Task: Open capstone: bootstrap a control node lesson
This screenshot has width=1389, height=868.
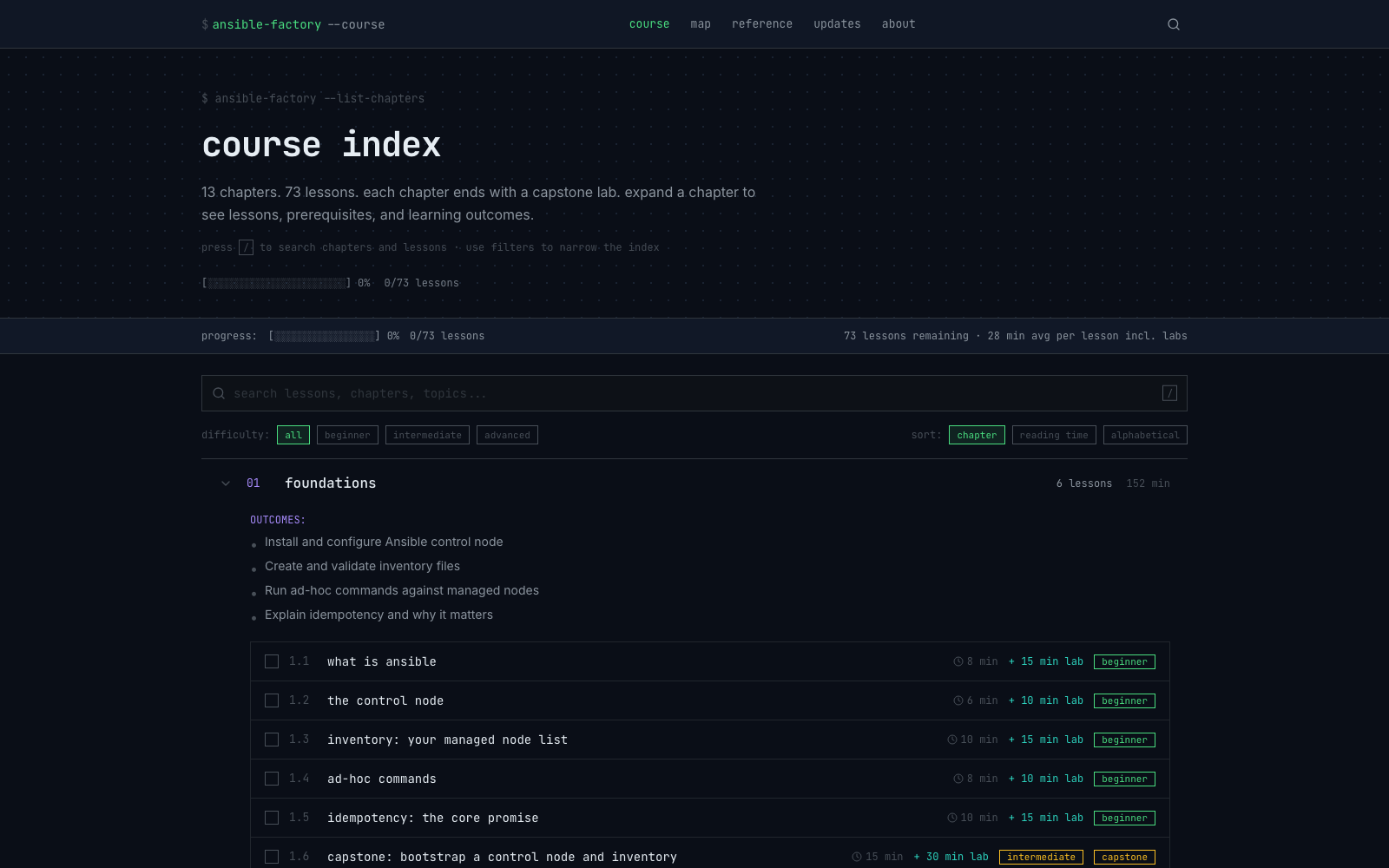Action: coord(502,857)
